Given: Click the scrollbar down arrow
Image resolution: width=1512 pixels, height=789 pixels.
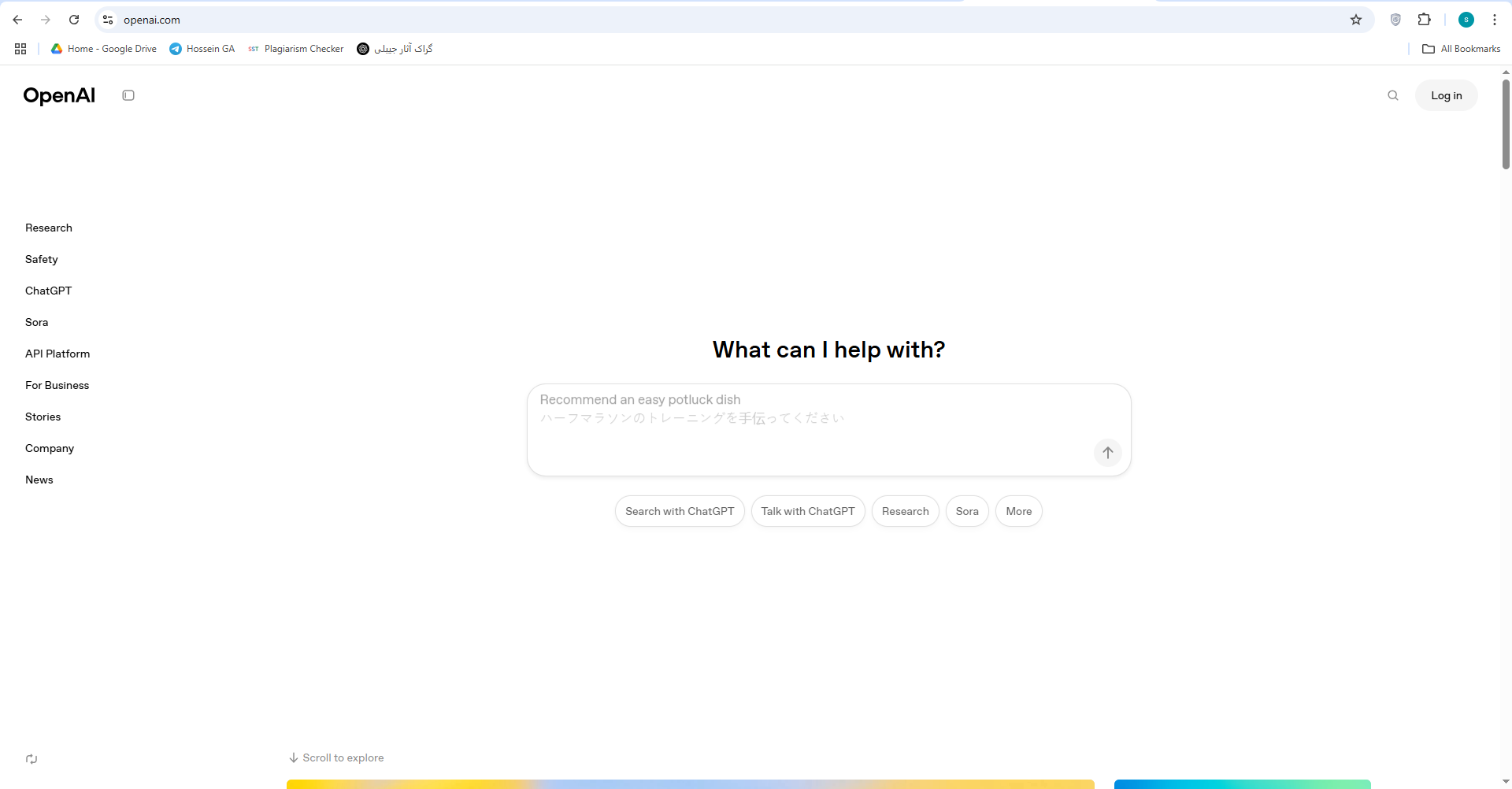Looking at the screenshot, I should click(x=1506, y=782).
